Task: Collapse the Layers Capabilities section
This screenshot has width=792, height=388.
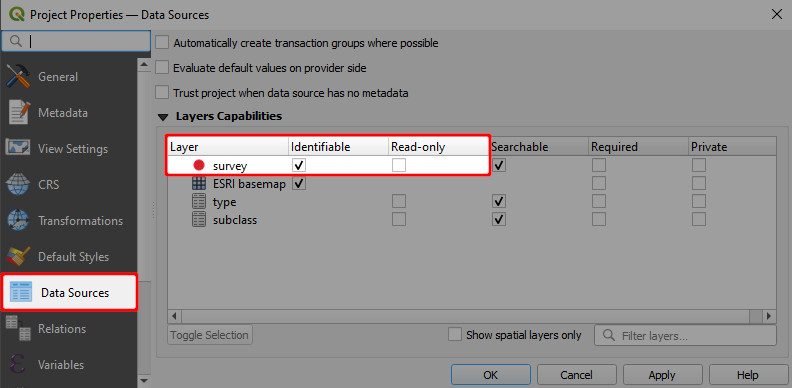Action: pos(163,117)
